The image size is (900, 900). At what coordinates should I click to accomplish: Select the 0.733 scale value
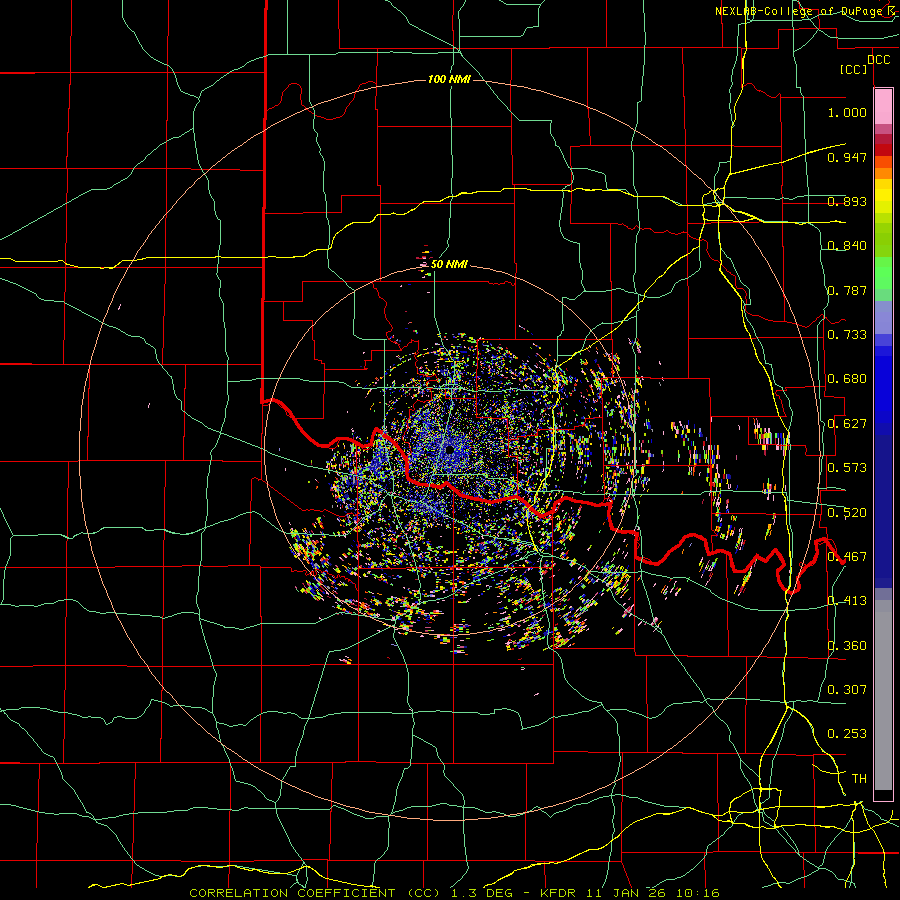point(847,335)
